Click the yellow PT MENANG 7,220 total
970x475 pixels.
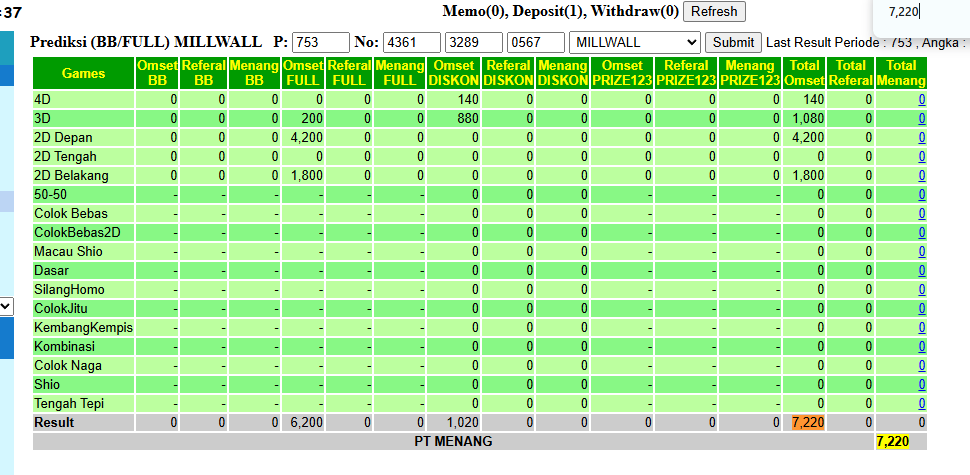click(893, 442)
